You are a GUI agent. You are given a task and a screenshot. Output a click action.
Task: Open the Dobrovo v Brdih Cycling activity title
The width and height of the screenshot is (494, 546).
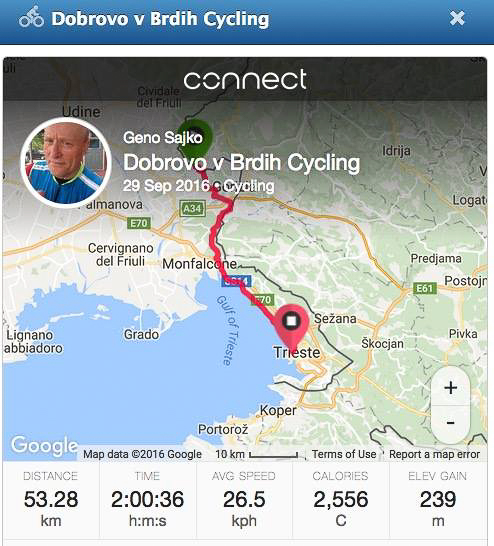242,163
